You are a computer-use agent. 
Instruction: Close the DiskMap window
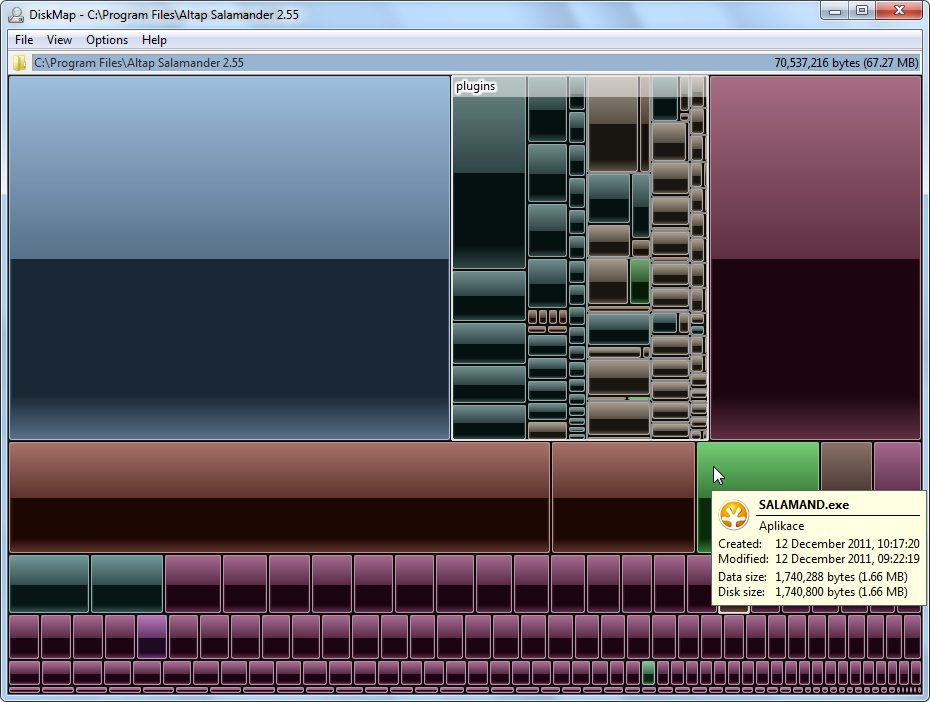tap(899, 11)
